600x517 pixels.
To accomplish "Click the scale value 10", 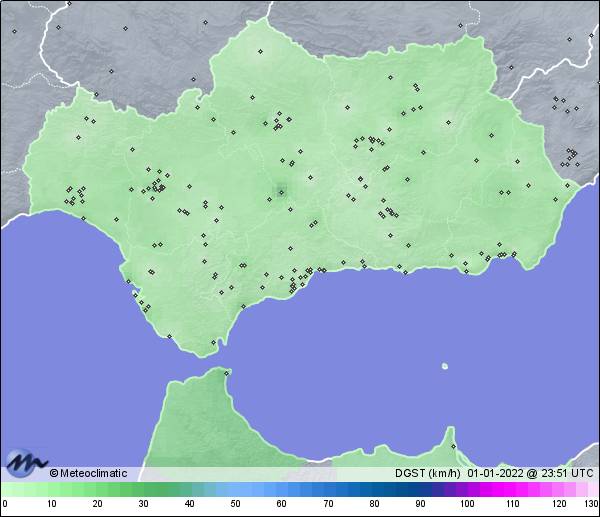I will (52, 504).
